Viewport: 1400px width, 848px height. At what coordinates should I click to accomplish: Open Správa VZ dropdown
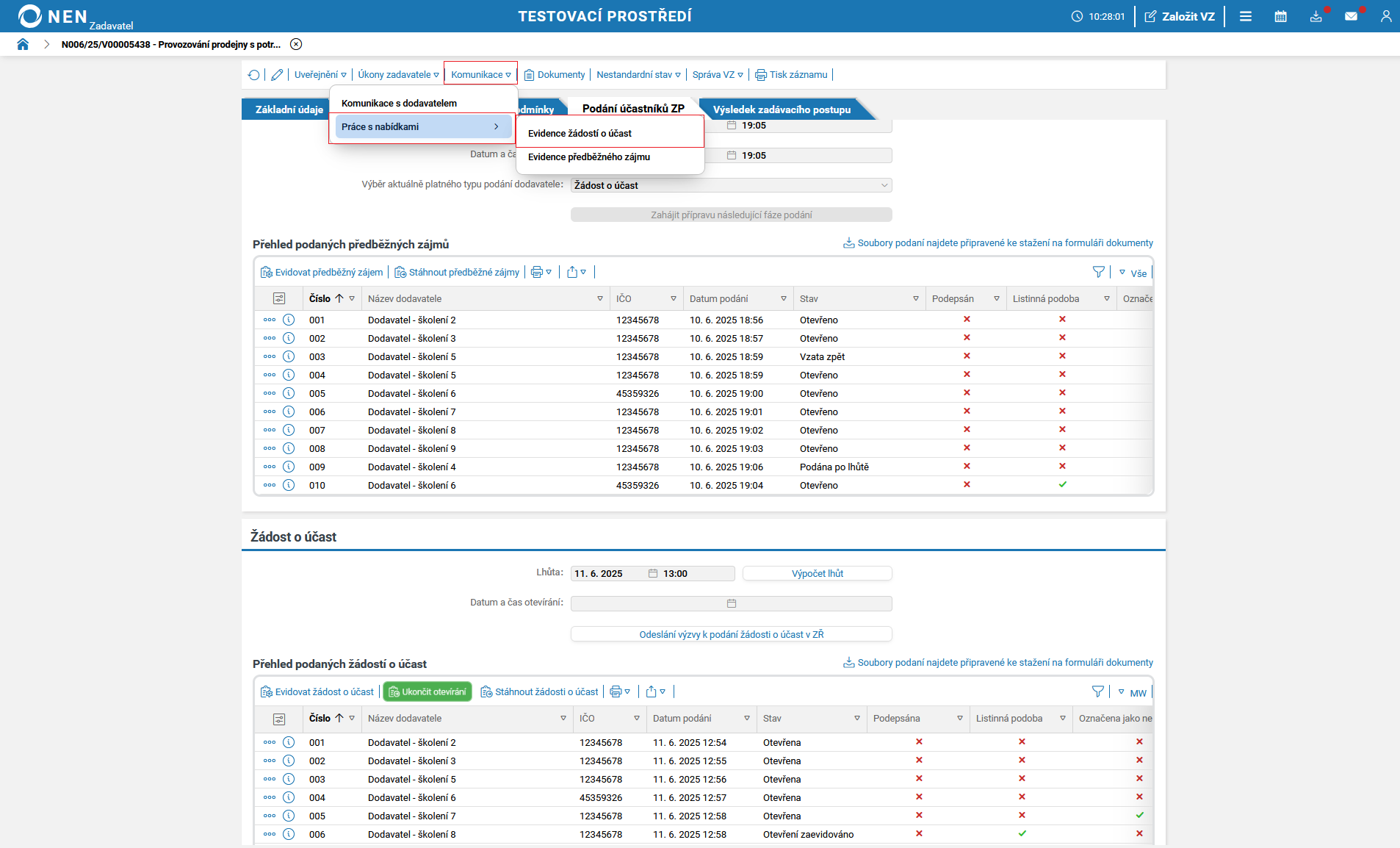[x=718, y=75]
